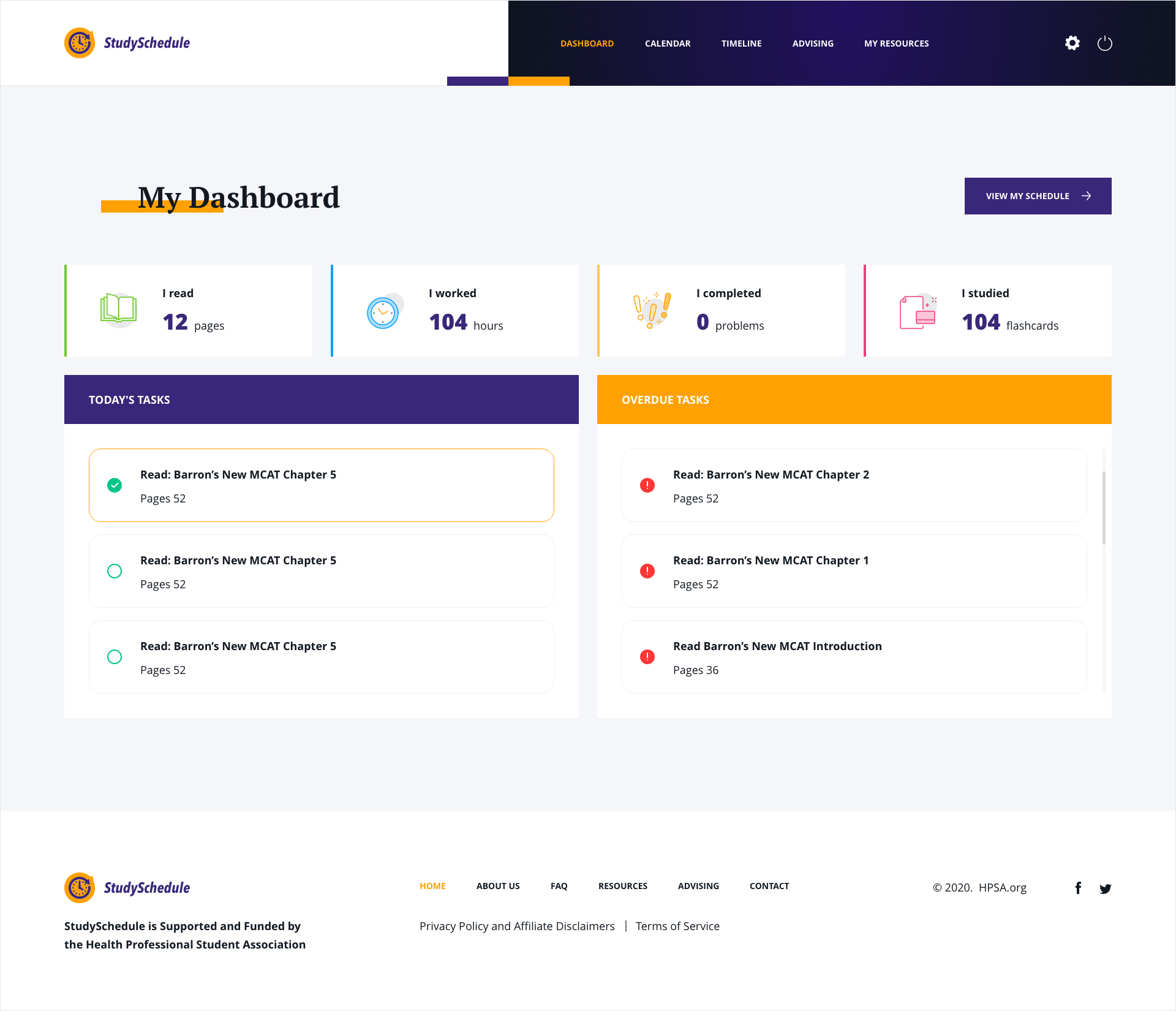
Task: Open the Facebook icon in footer
Action: (x=1078, y=888)
